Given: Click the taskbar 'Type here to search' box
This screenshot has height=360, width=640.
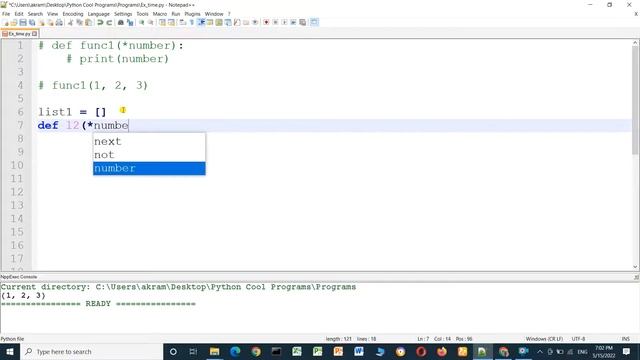Looking at the screenshot, I should [91, 351].
